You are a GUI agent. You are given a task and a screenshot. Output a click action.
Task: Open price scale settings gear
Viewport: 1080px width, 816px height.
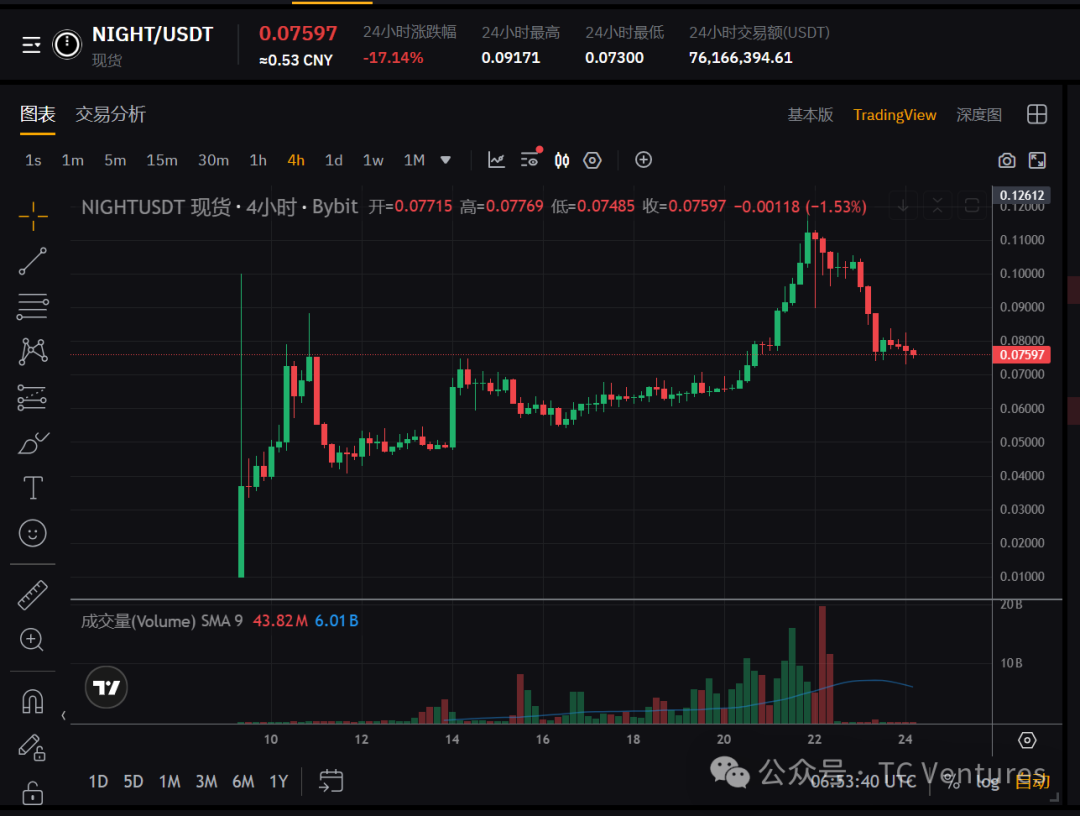click(1027, 740)
